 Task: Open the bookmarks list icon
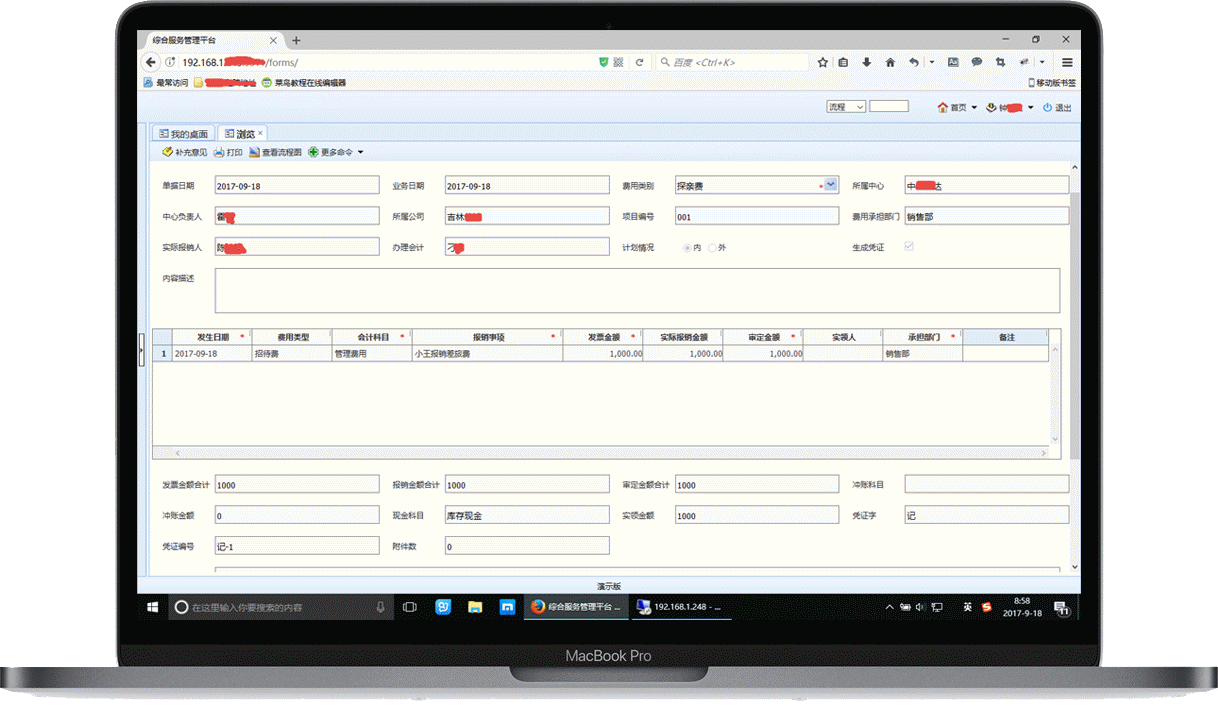(843, 62)
